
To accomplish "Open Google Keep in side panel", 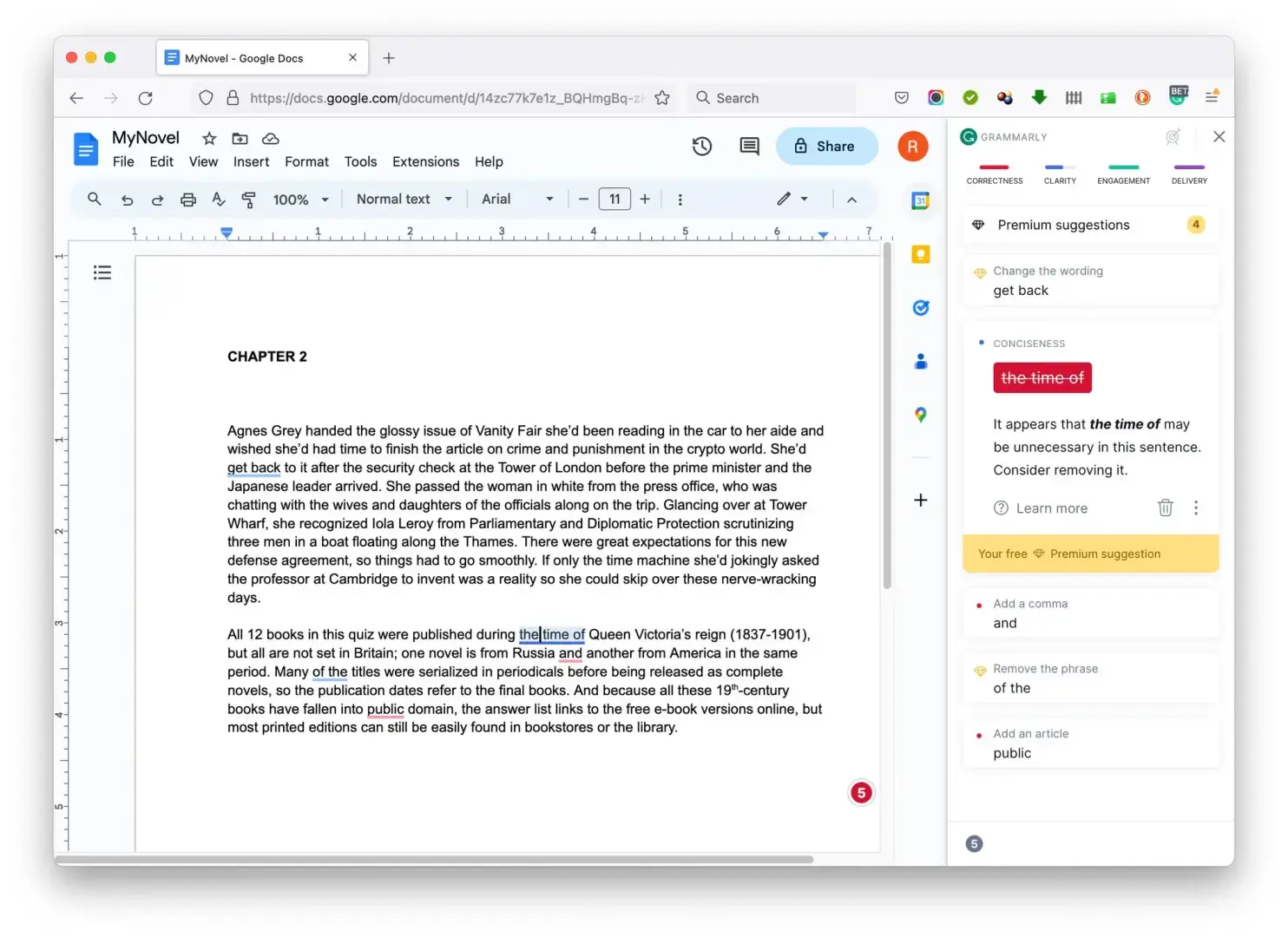I will (x=921, y=254).
